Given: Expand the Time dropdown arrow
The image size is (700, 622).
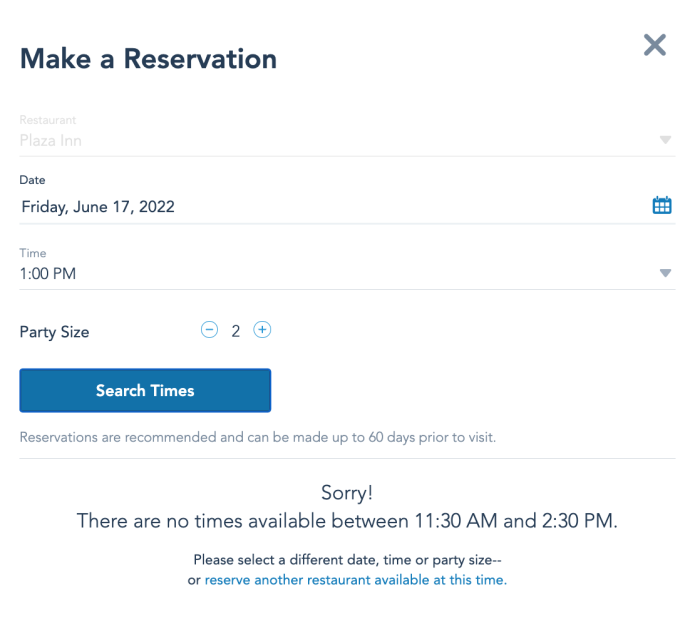Looking at the screenshot, I should pos(665,273).
